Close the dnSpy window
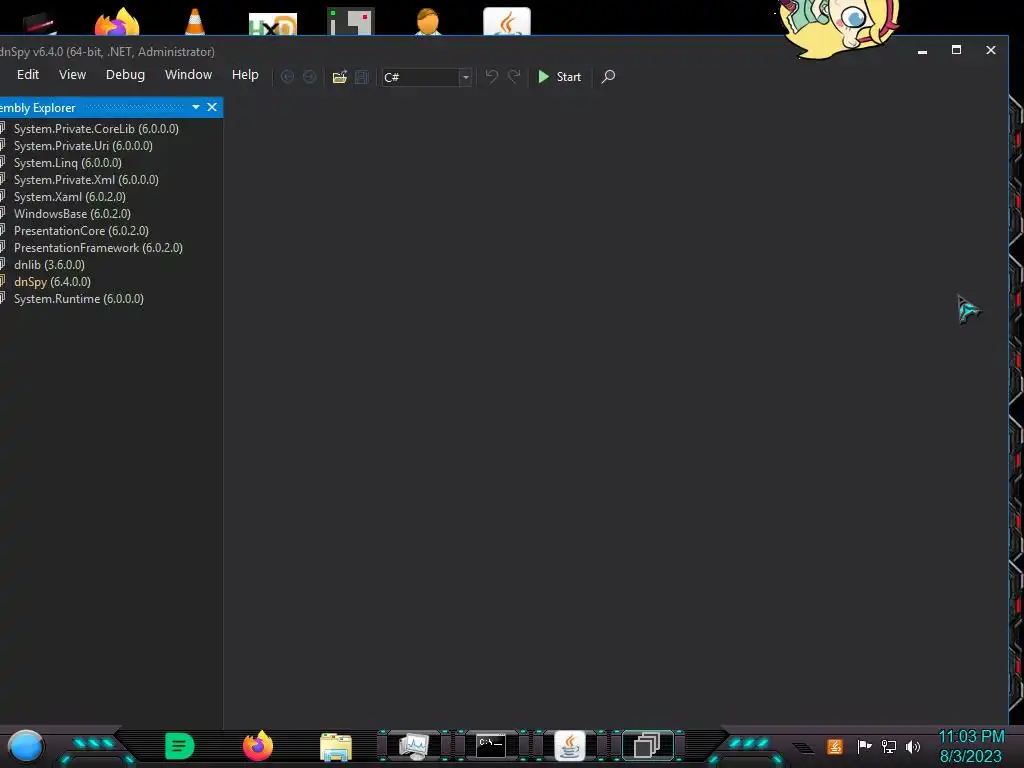 [x=991, y=50]
